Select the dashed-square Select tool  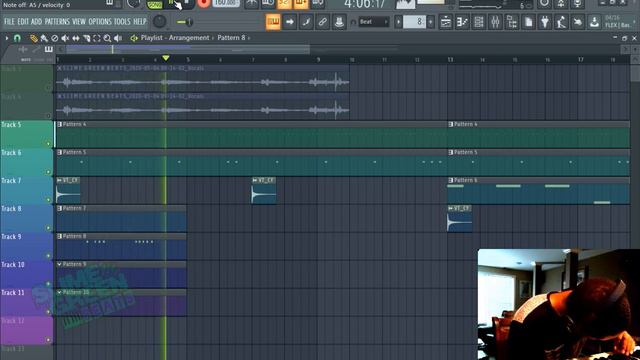(x=97, y=38)
